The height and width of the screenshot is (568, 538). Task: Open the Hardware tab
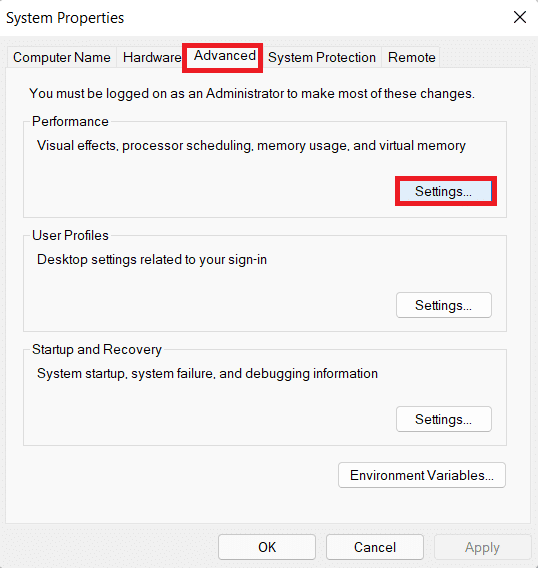pos(152,57)
